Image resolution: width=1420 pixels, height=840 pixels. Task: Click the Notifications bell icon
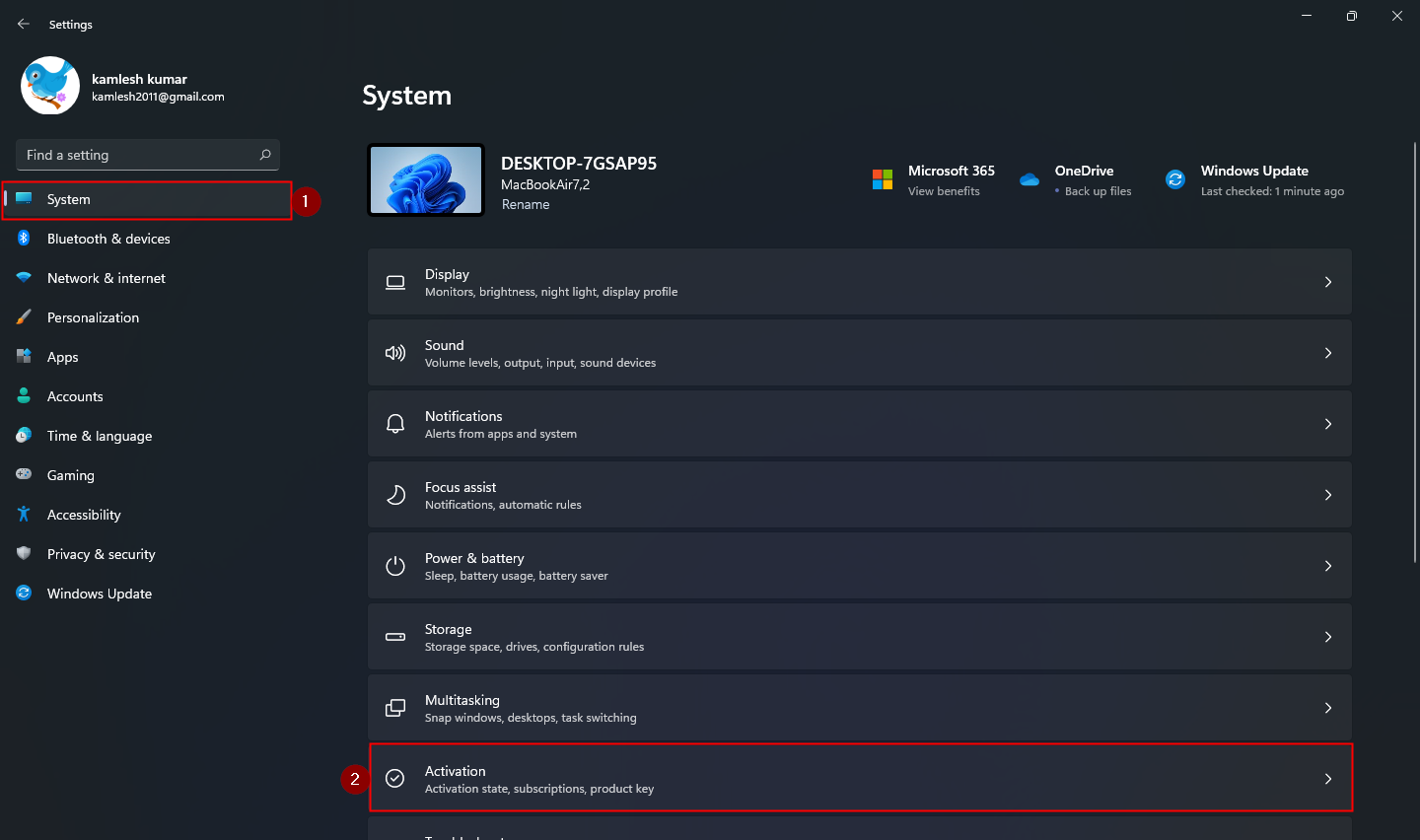(x=395, y=423)
